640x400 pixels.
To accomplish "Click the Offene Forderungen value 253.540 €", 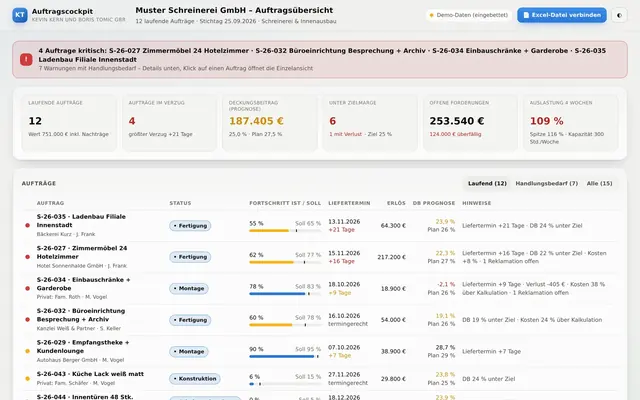I will click(x=457, y=121).
